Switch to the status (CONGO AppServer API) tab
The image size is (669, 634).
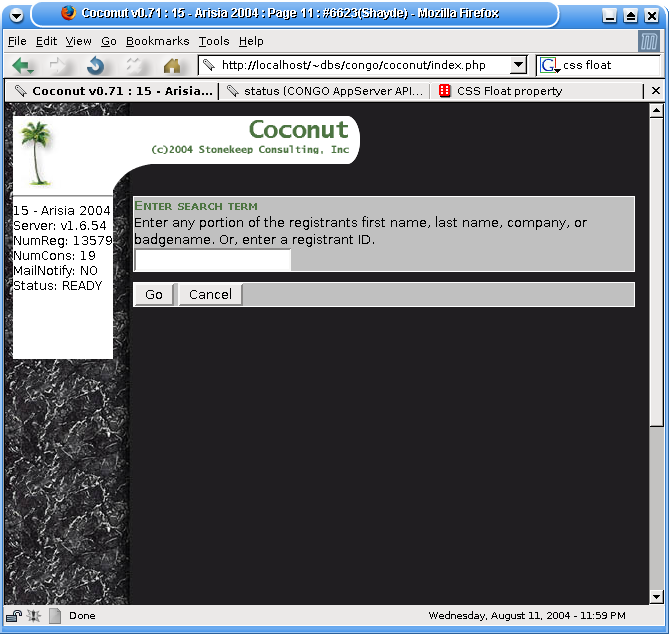pos(324,91)
